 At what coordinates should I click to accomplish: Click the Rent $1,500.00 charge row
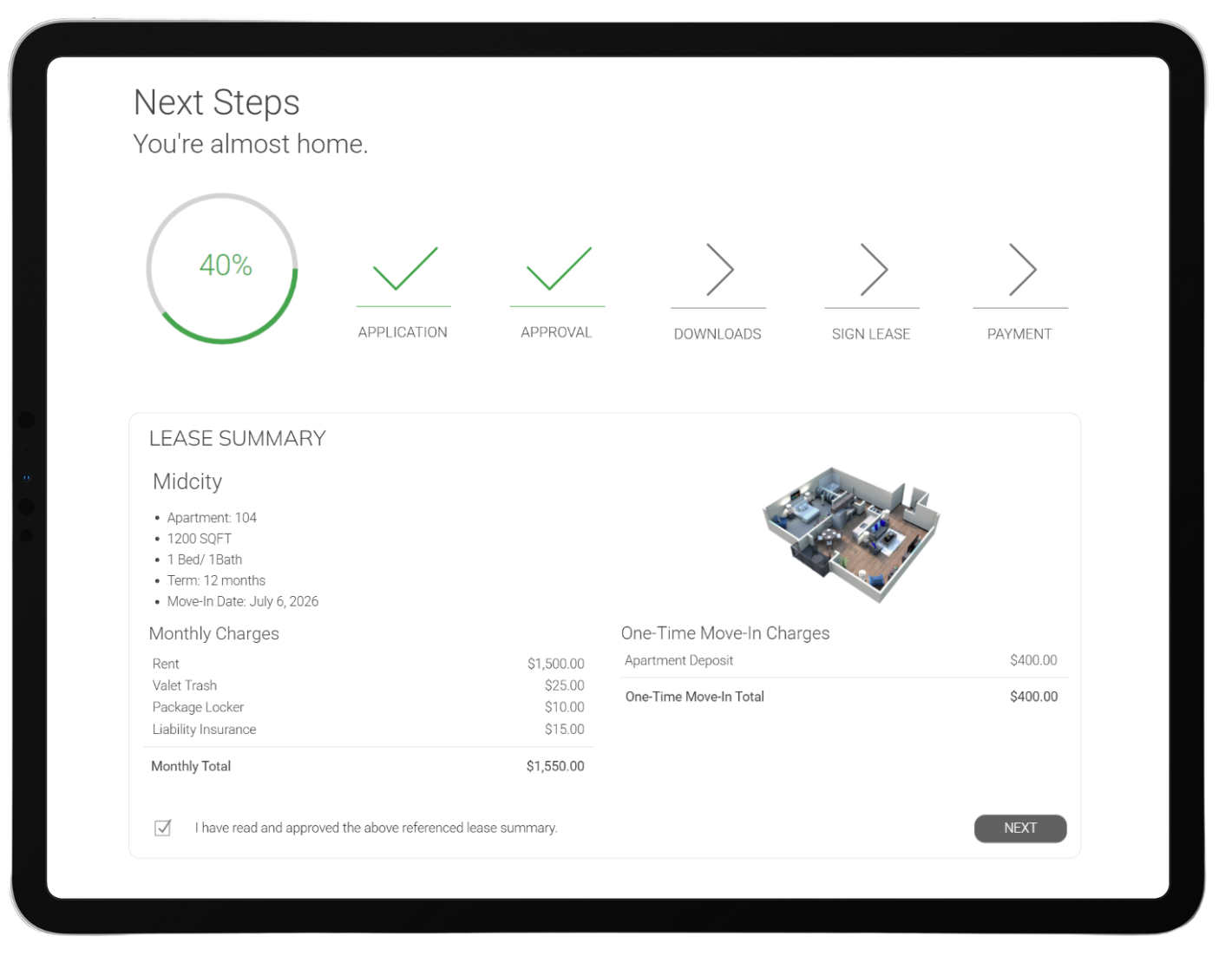point(368,664)
